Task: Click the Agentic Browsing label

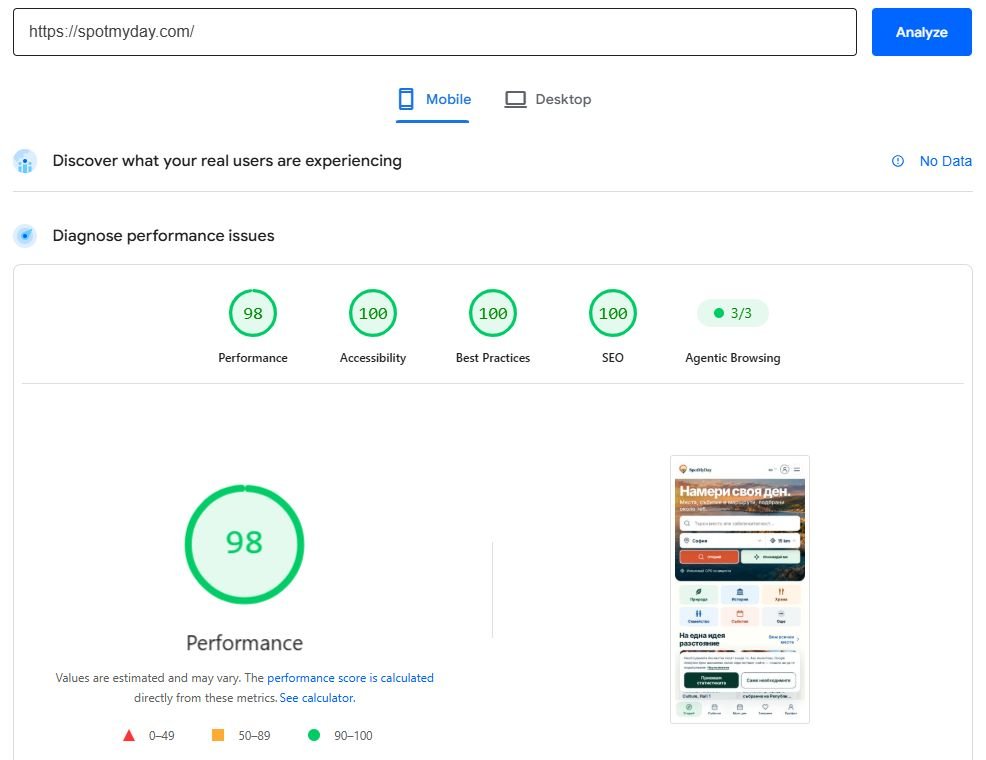Action: (x=733, y=358)
